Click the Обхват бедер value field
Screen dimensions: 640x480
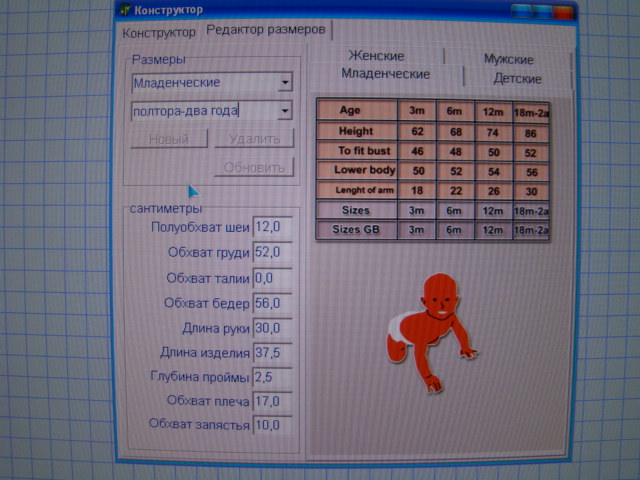[273, 303]
